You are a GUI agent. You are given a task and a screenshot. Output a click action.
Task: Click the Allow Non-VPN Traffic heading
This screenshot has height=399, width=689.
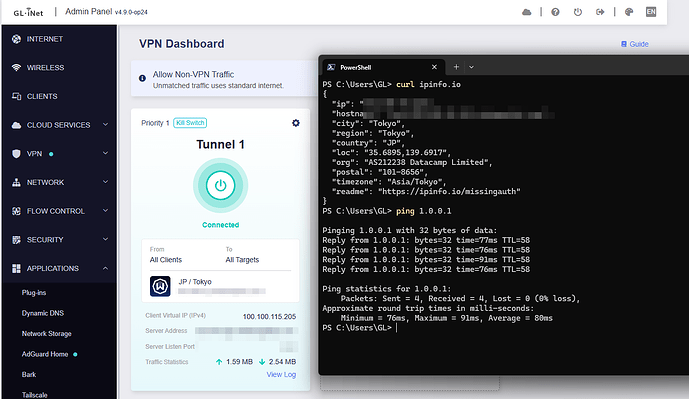pyautogui.click(x=193, y=75)
